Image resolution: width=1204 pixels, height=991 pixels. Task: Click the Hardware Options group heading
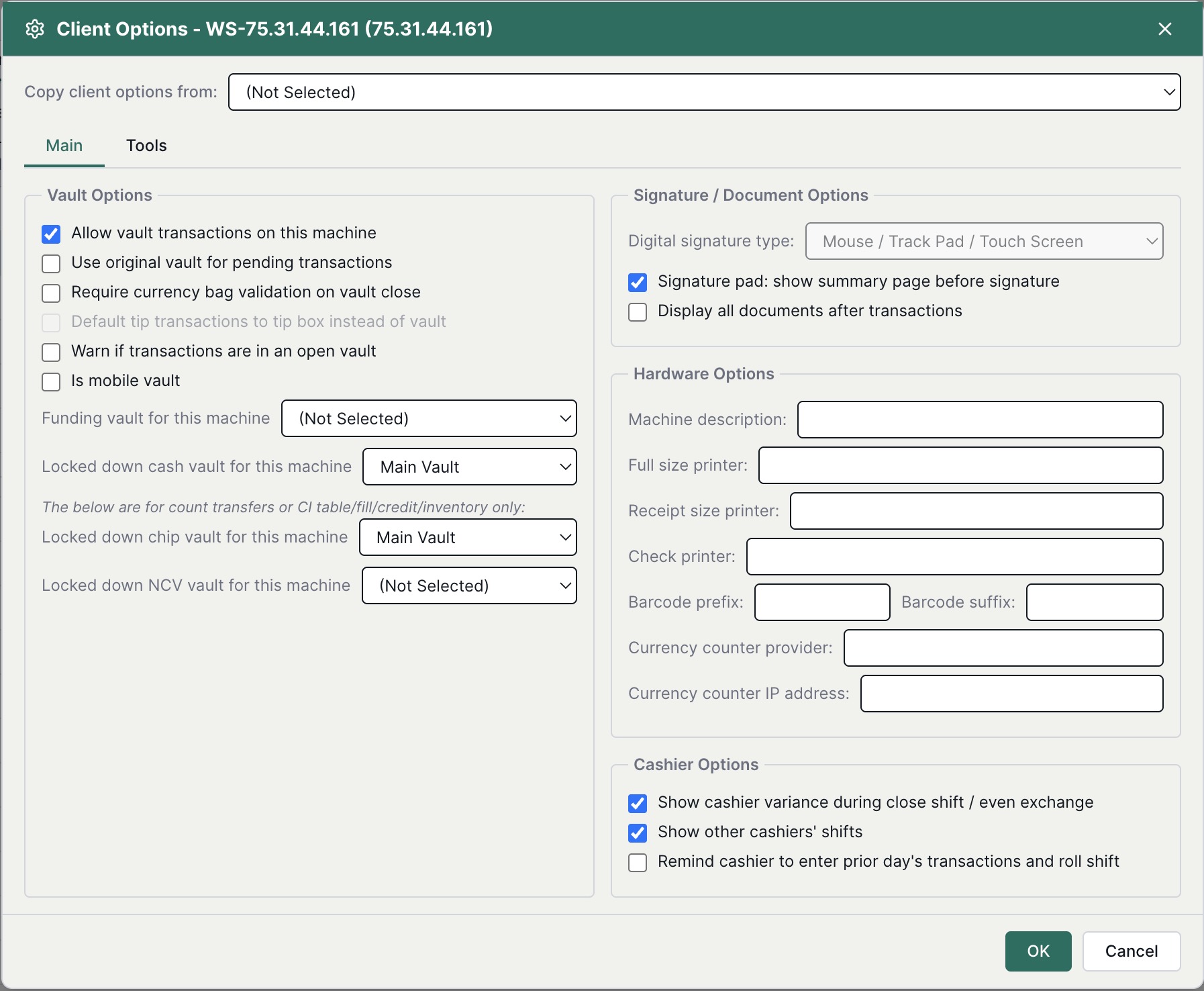(703, 374)
